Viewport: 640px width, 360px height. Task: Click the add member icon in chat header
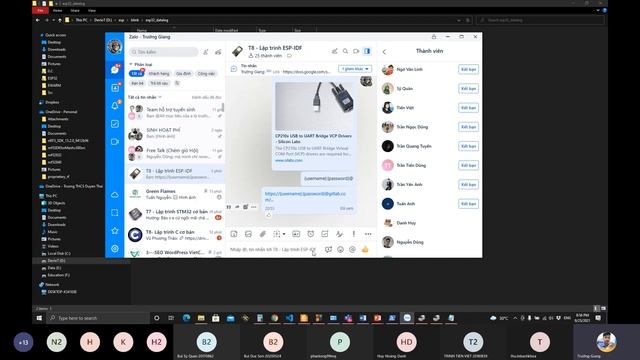pyautogui.click(x=335, y=51)
